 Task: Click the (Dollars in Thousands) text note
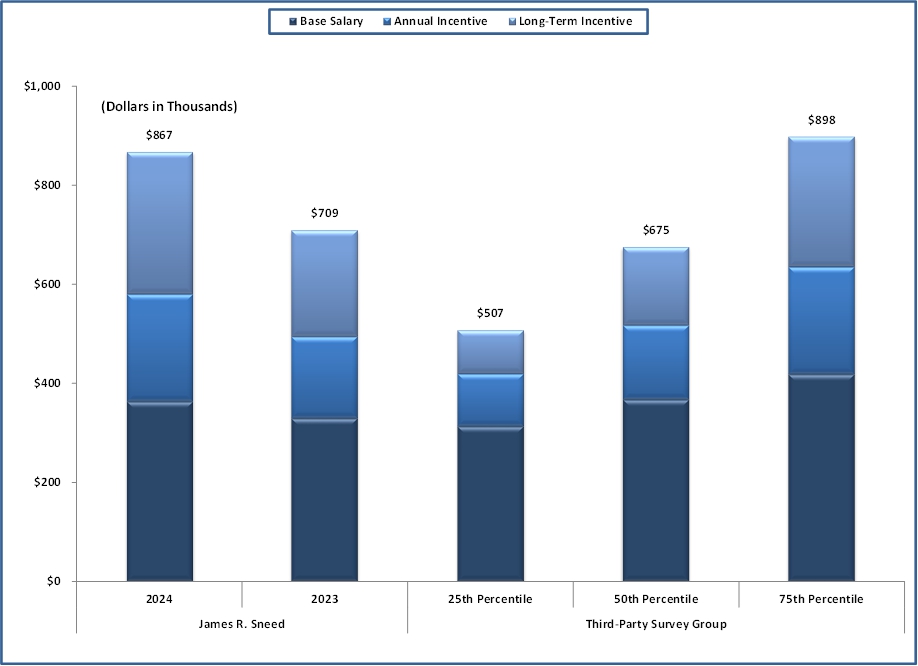[168, 107]
